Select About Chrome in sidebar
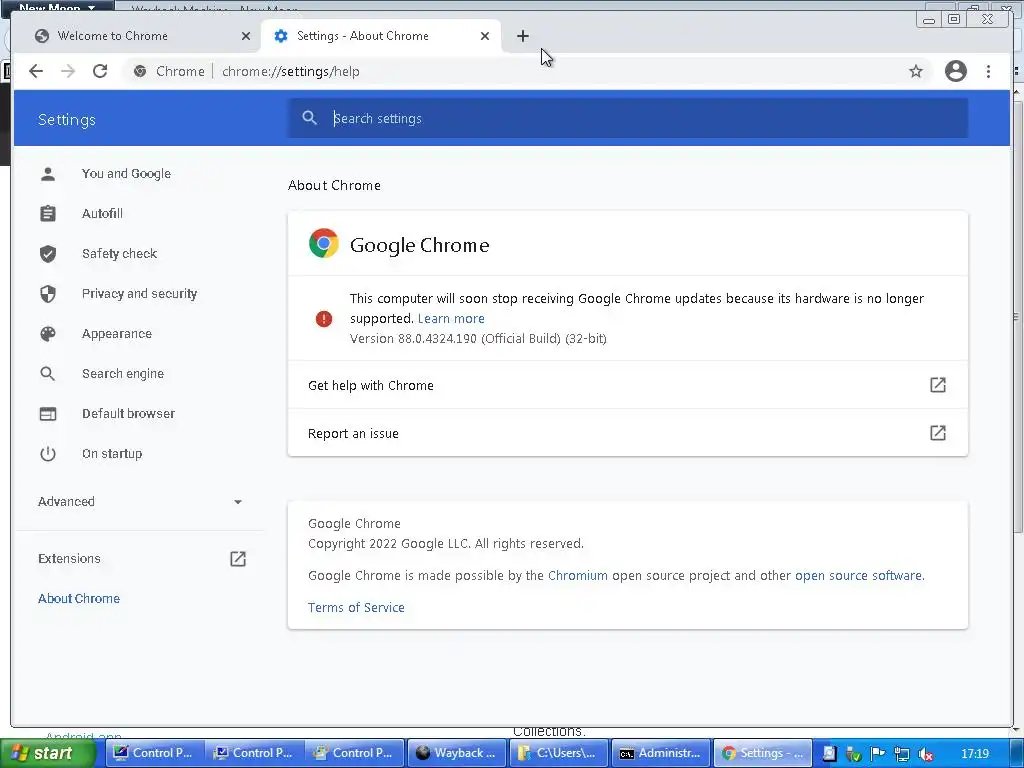The width and height of the screenshot is (1024, 768). coord(79,598)
